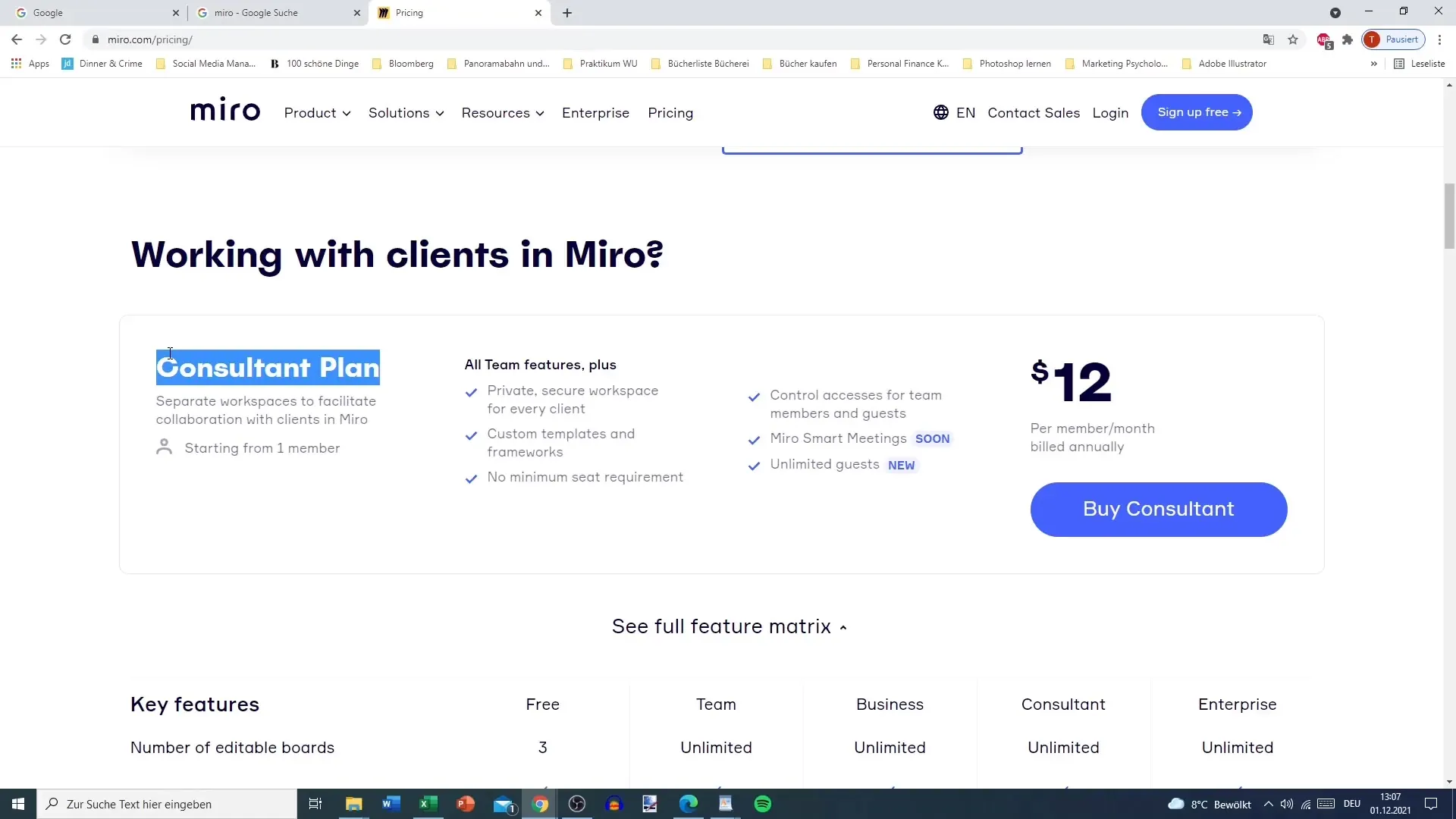Open the Extensions puzzle icon
1456x819 pixels.
point(1348,39)
